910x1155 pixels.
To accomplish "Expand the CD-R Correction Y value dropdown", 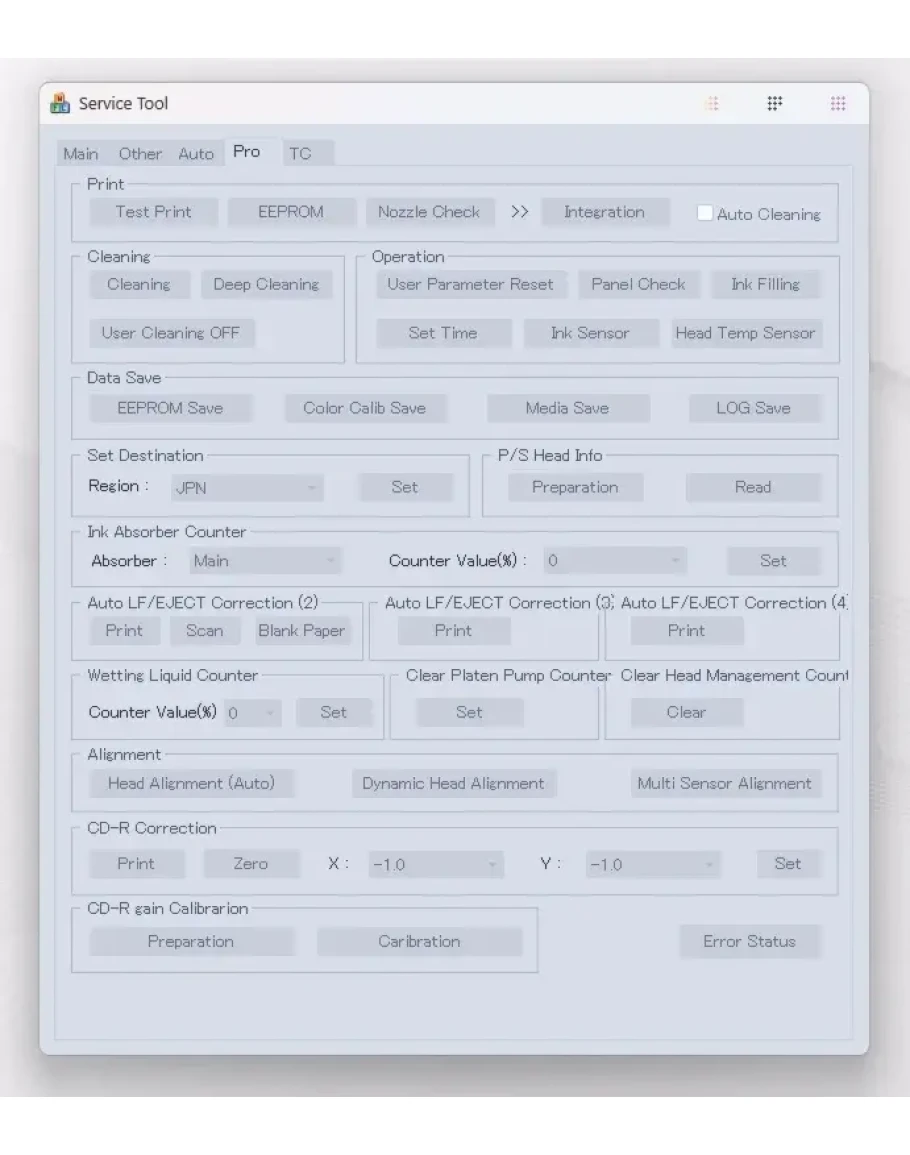I will 652,864.
